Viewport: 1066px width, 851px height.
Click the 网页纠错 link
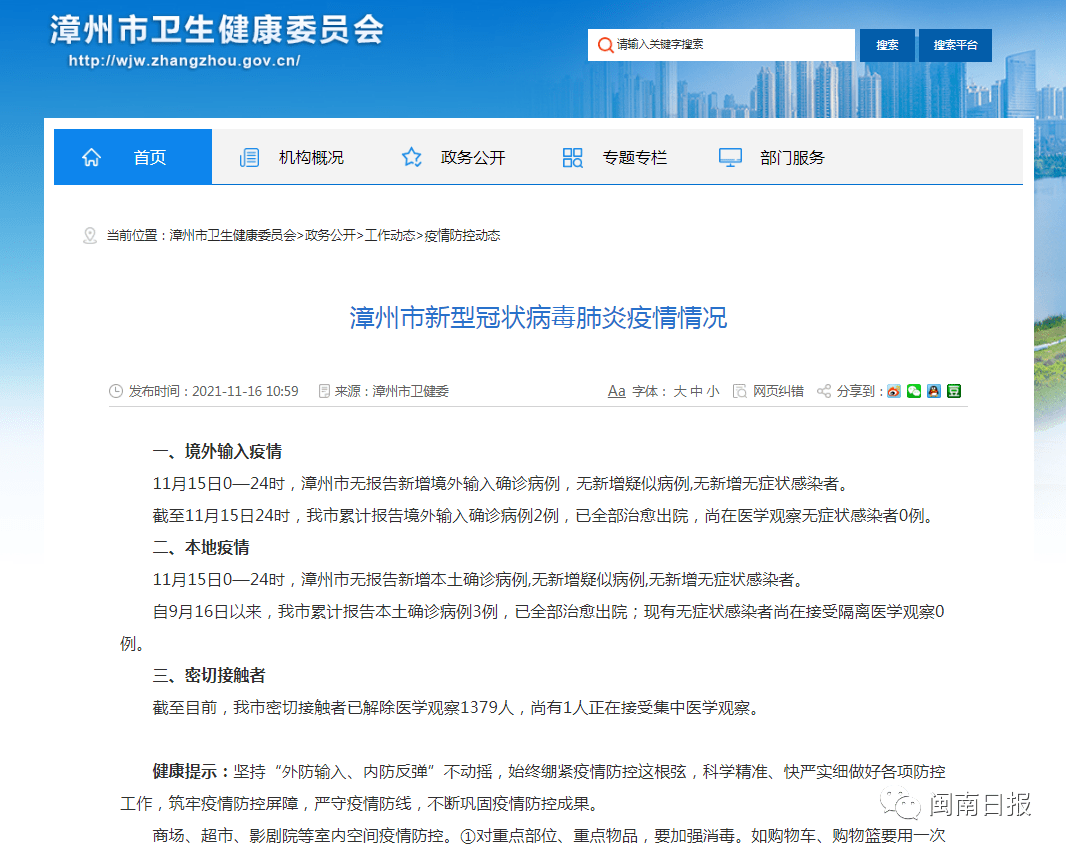778,391
